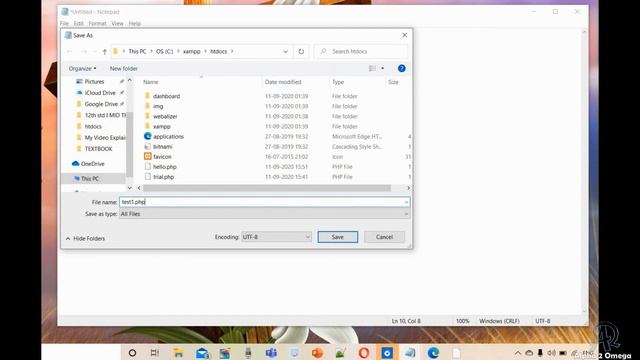Select htdocs in address breadcrumb
Image resolution: width=640 pixels, height=360 pixels.
click(x=218, y=51)
